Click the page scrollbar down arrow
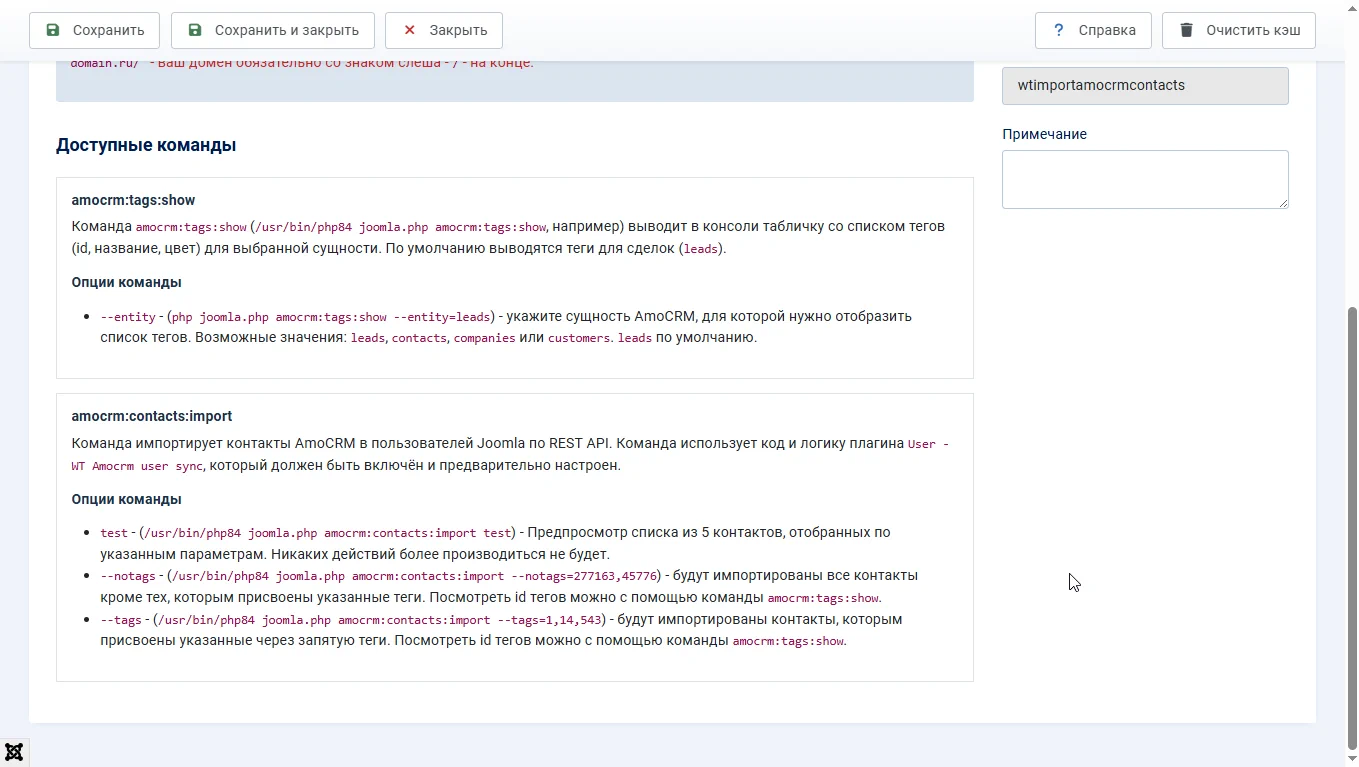 coord(1352,760)
